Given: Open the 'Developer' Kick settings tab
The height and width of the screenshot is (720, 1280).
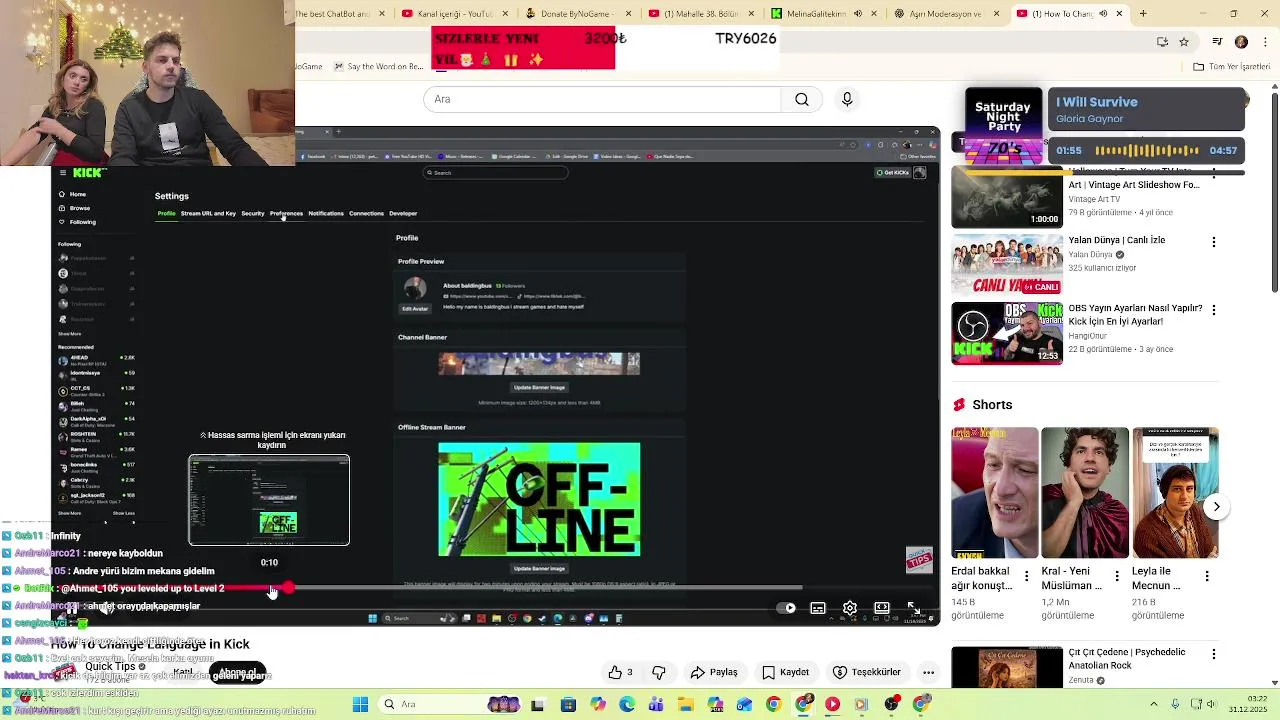Looking at the screenshot, I should (x=403, y=213).
